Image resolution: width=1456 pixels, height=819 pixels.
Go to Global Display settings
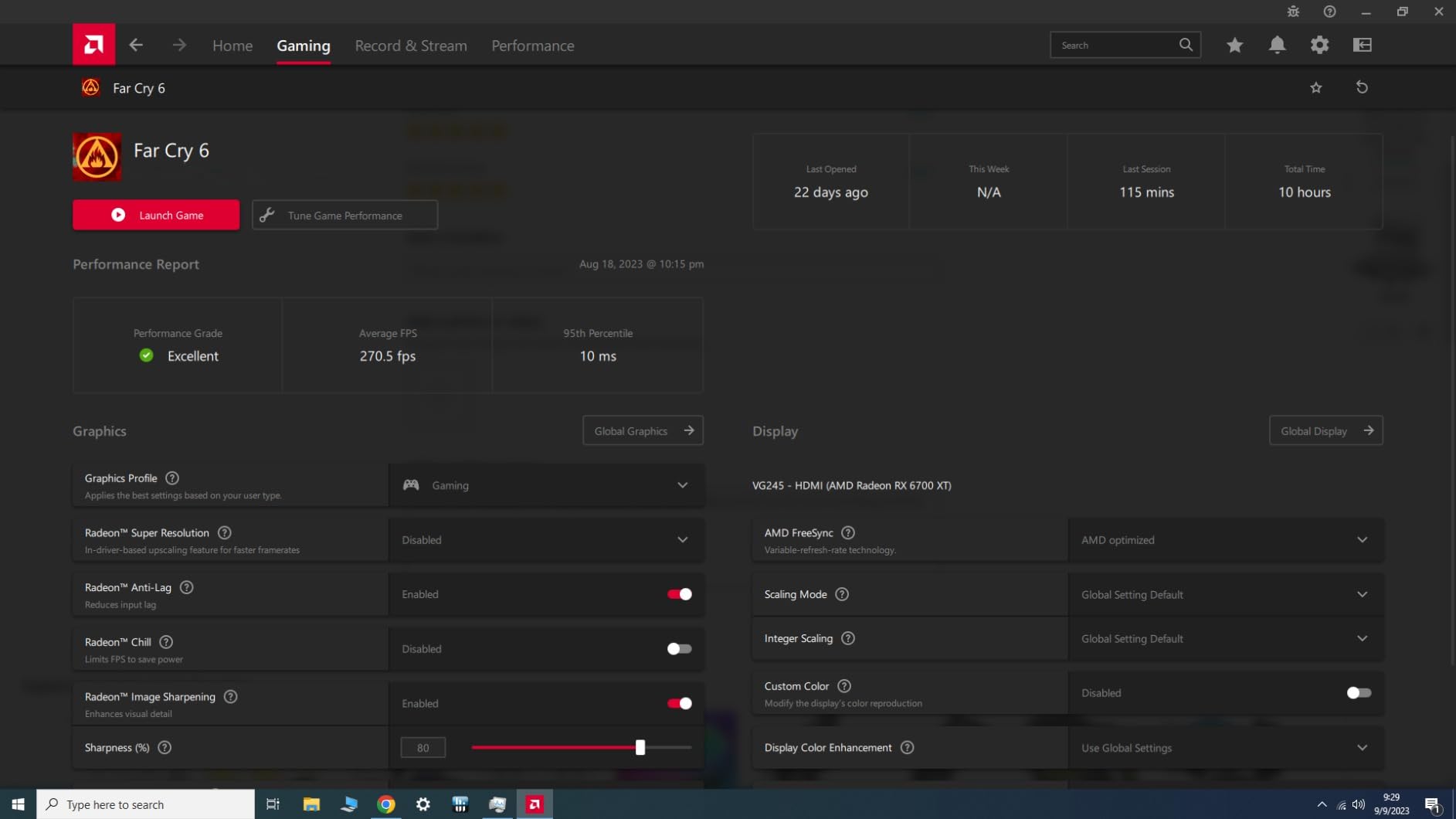click(x=1325, y=430)
